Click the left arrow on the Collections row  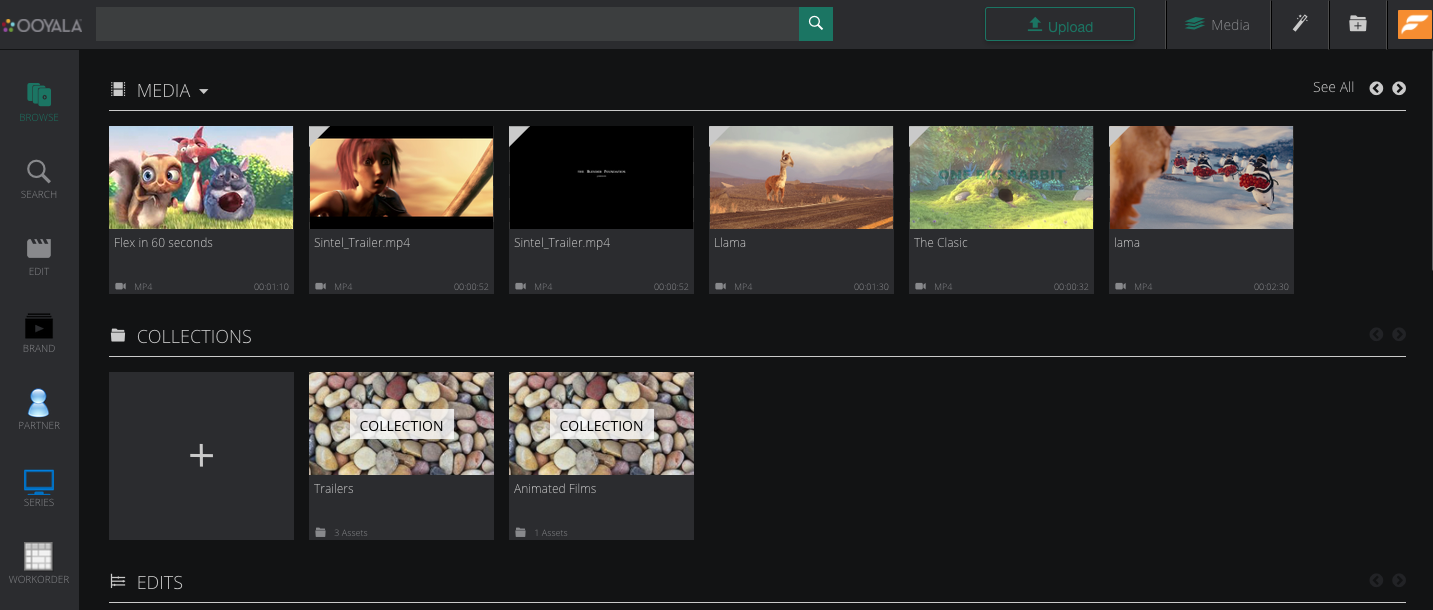click(x=1376, y=334)
